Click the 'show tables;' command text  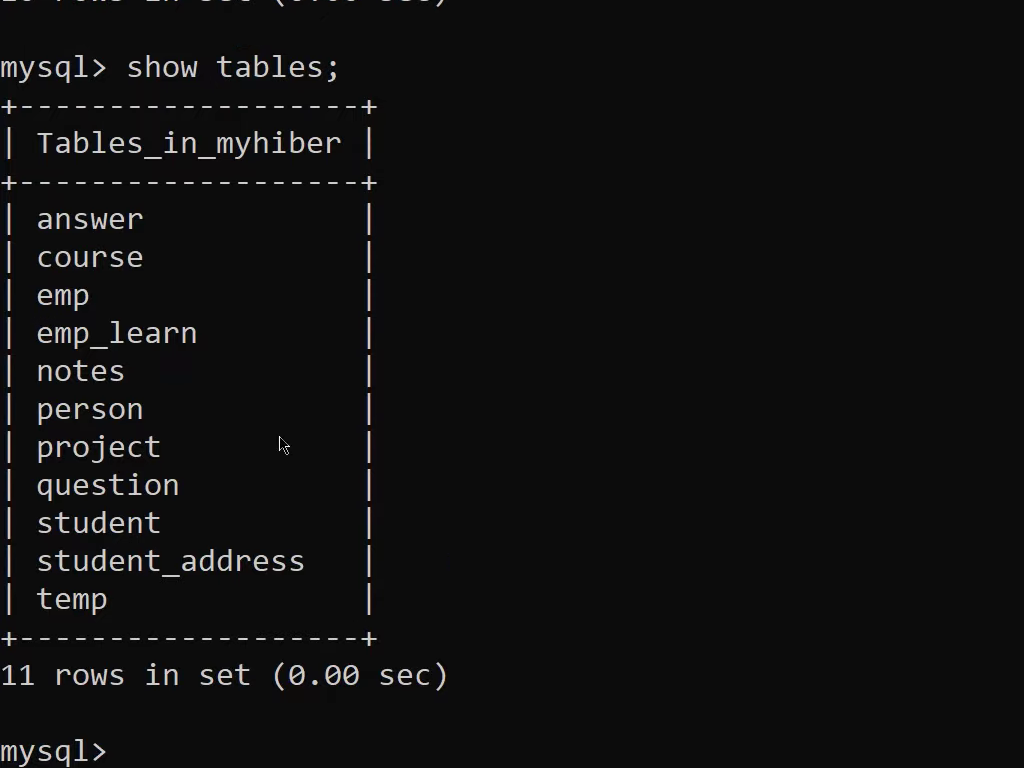(x=233, y=67)
